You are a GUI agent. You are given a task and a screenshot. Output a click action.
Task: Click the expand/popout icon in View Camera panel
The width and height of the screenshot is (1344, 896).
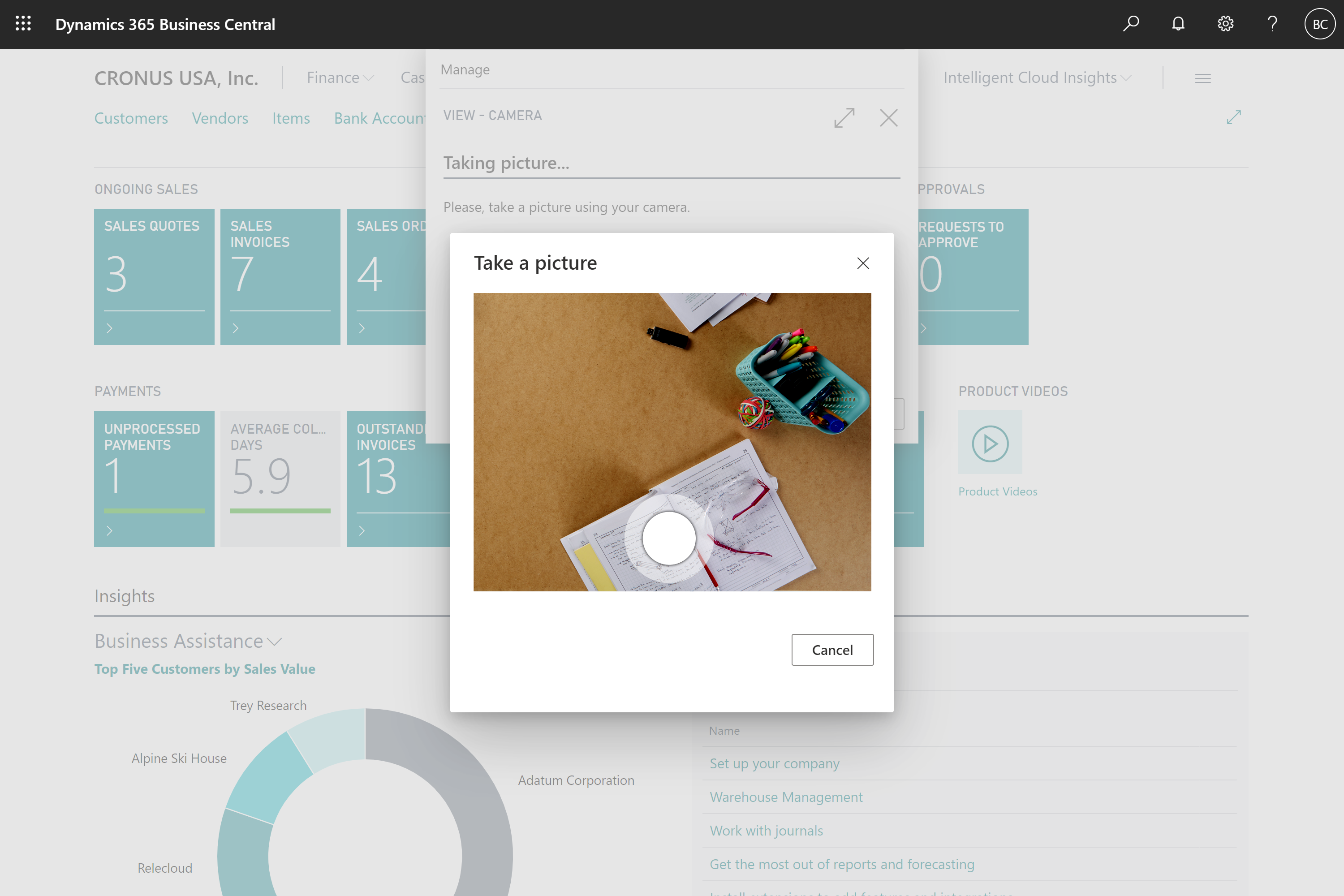(x=844, y=118)
